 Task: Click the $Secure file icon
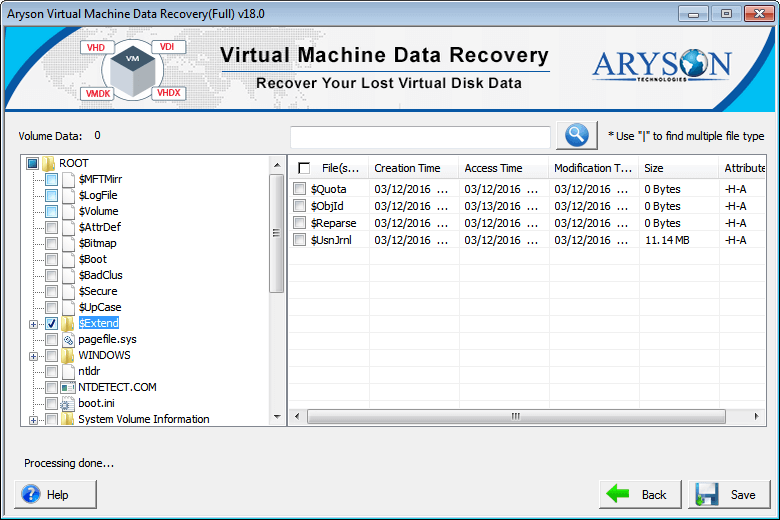pos(69,291)
